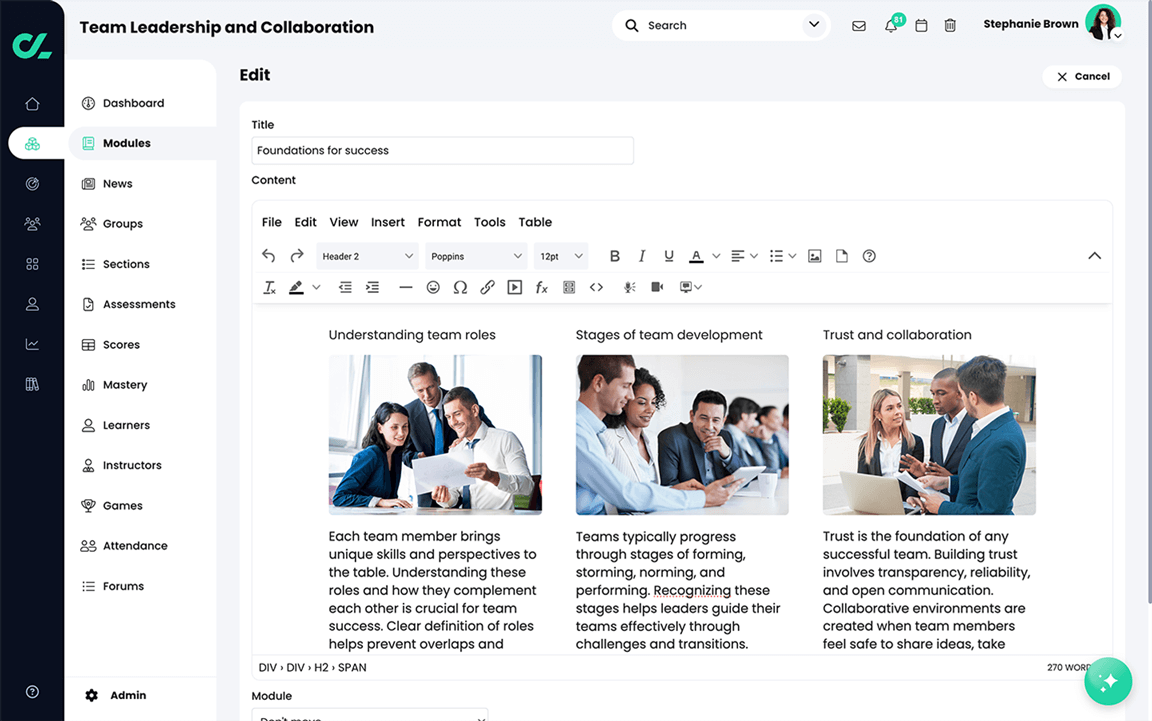This screenshot has width=1152, height=721.
Task: Expand the 12pt font size dropdown
Action: (x=560, y=256)
